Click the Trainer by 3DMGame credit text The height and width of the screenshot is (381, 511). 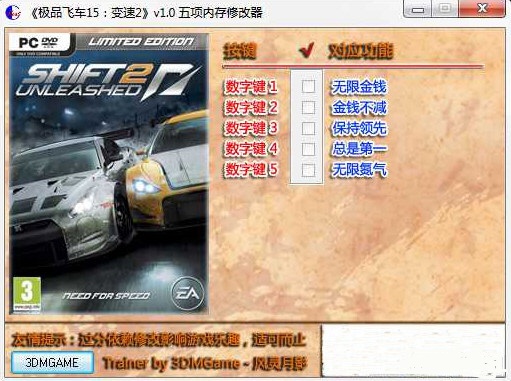tap(204, 363)
